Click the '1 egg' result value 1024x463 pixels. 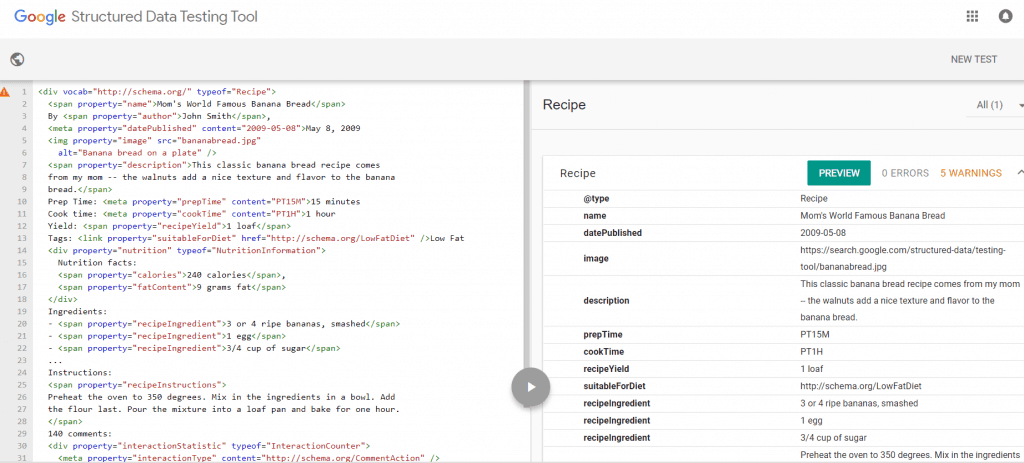click(x=810, y=420)
